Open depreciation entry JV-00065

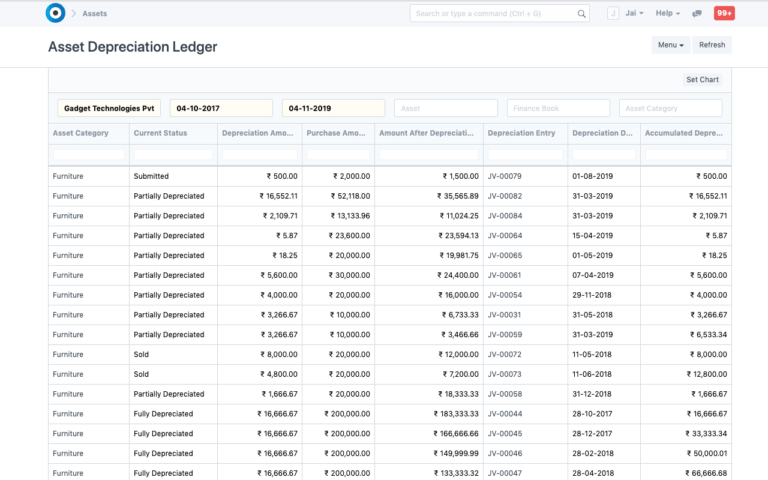[504, 255]
